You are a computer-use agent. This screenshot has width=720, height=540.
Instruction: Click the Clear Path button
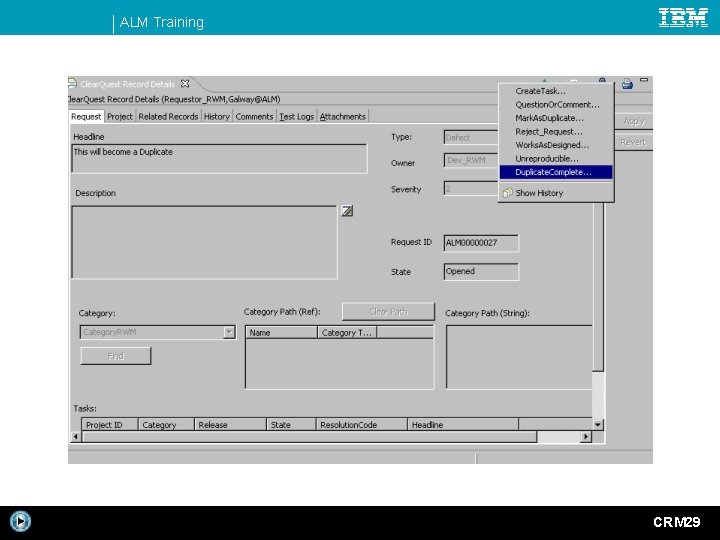click(x=388, y=312)
